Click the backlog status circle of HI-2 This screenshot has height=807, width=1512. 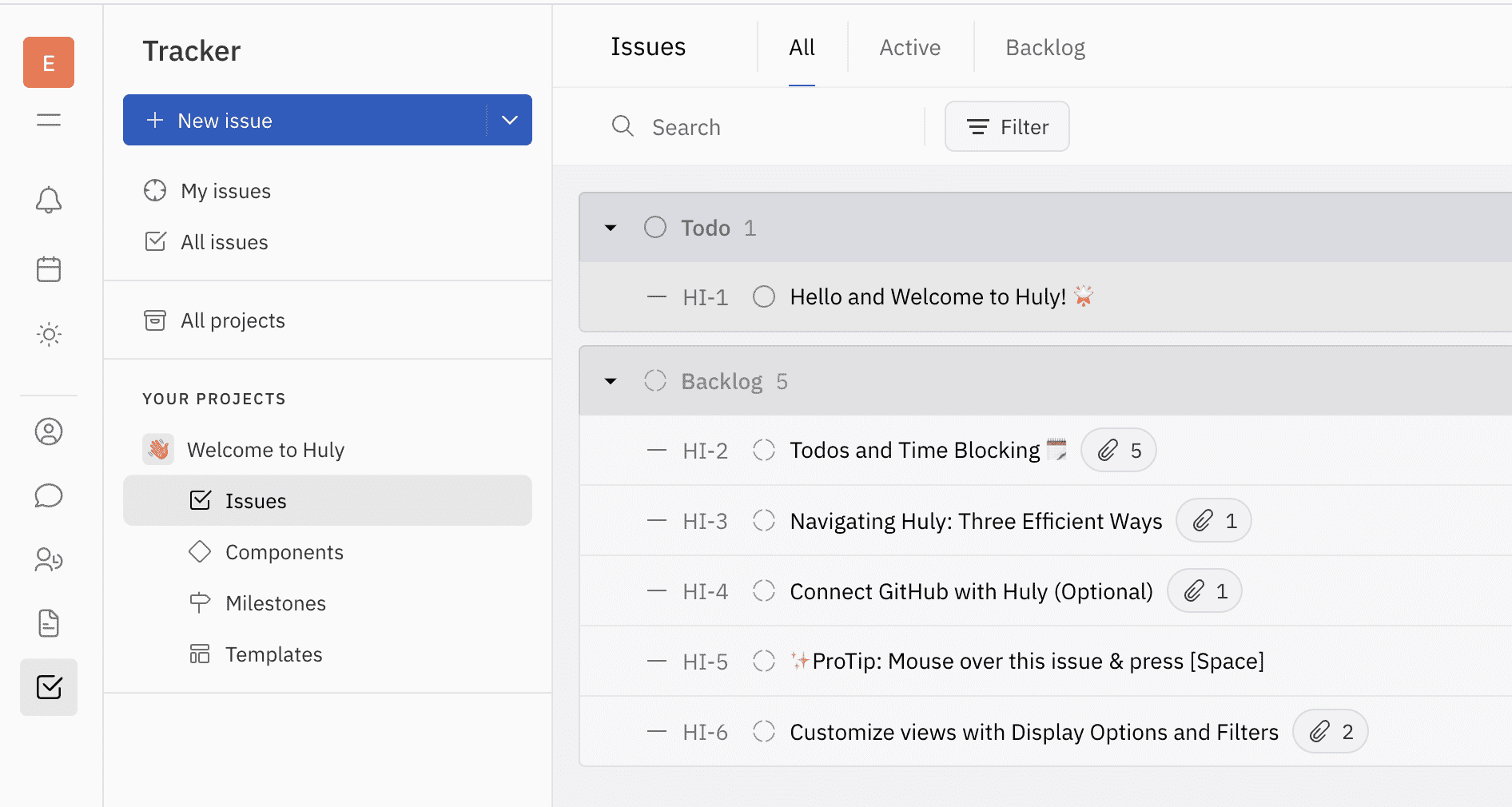pos(764,451)
